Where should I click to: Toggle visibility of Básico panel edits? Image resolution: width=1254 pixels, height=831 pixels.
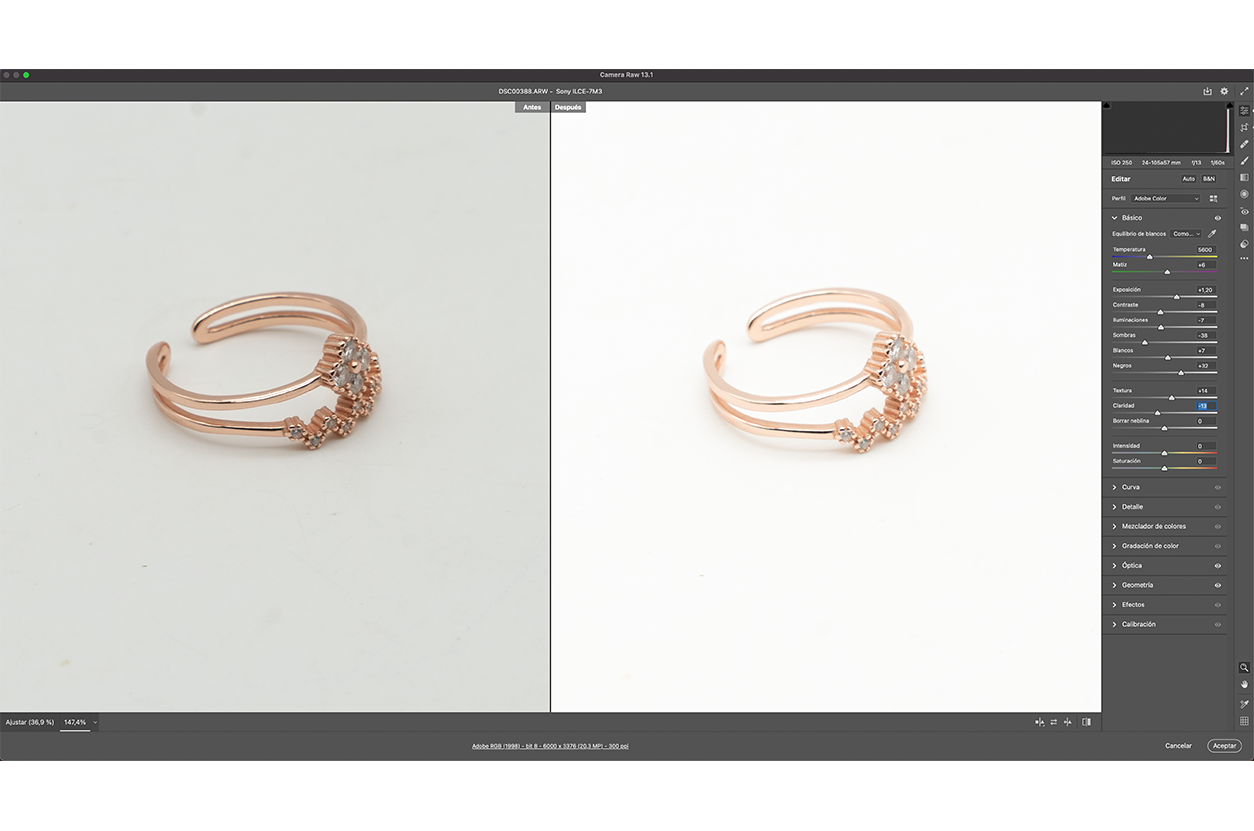point(1217,217)
